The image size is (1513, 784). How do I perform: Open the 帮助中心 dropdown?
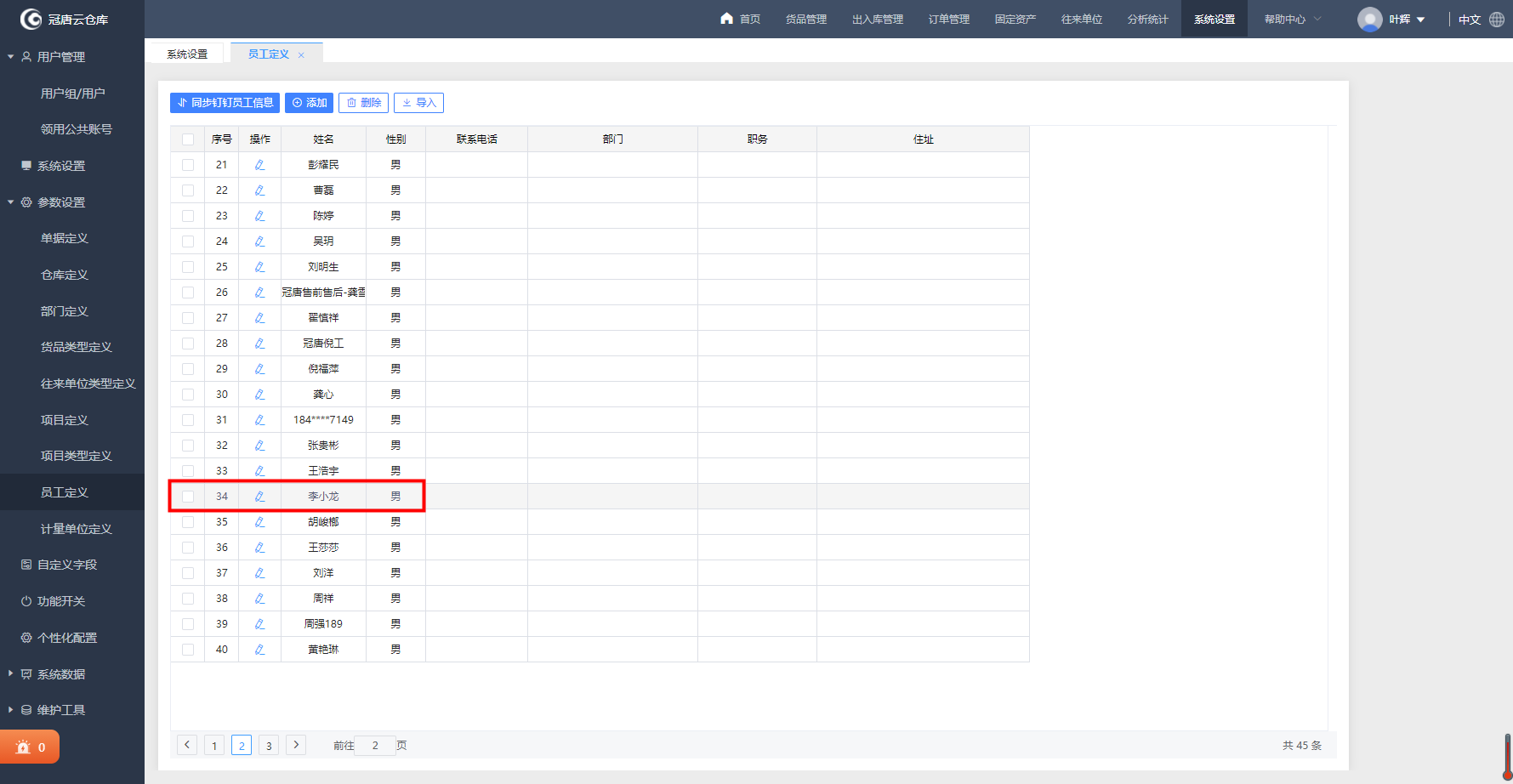[x=1293, y=19]
